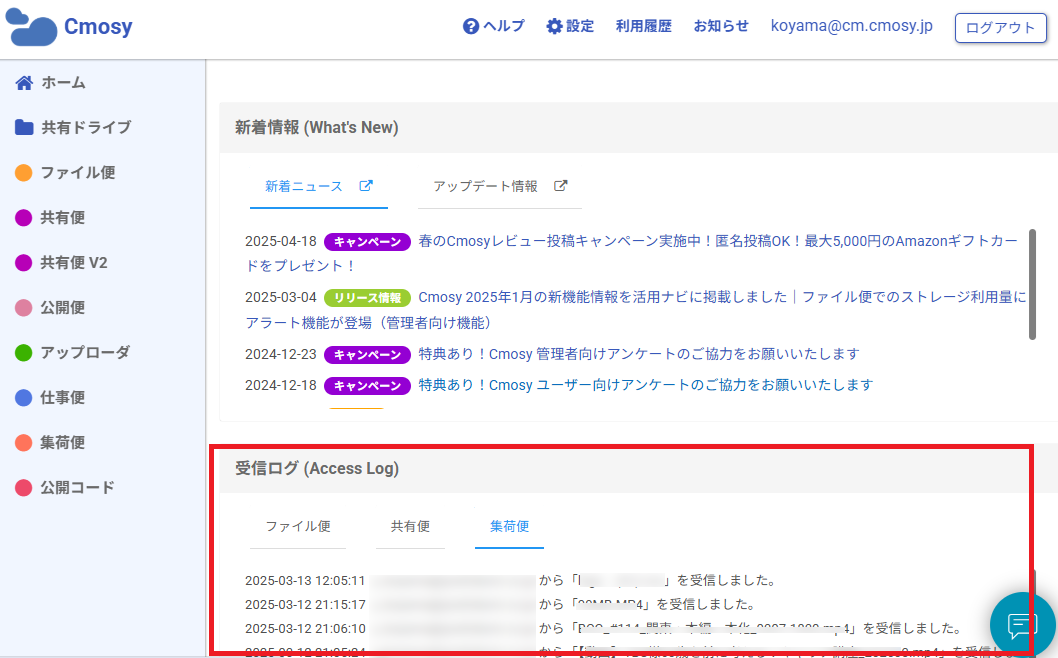Switch to アップデート情報 tab

[485, 186]
